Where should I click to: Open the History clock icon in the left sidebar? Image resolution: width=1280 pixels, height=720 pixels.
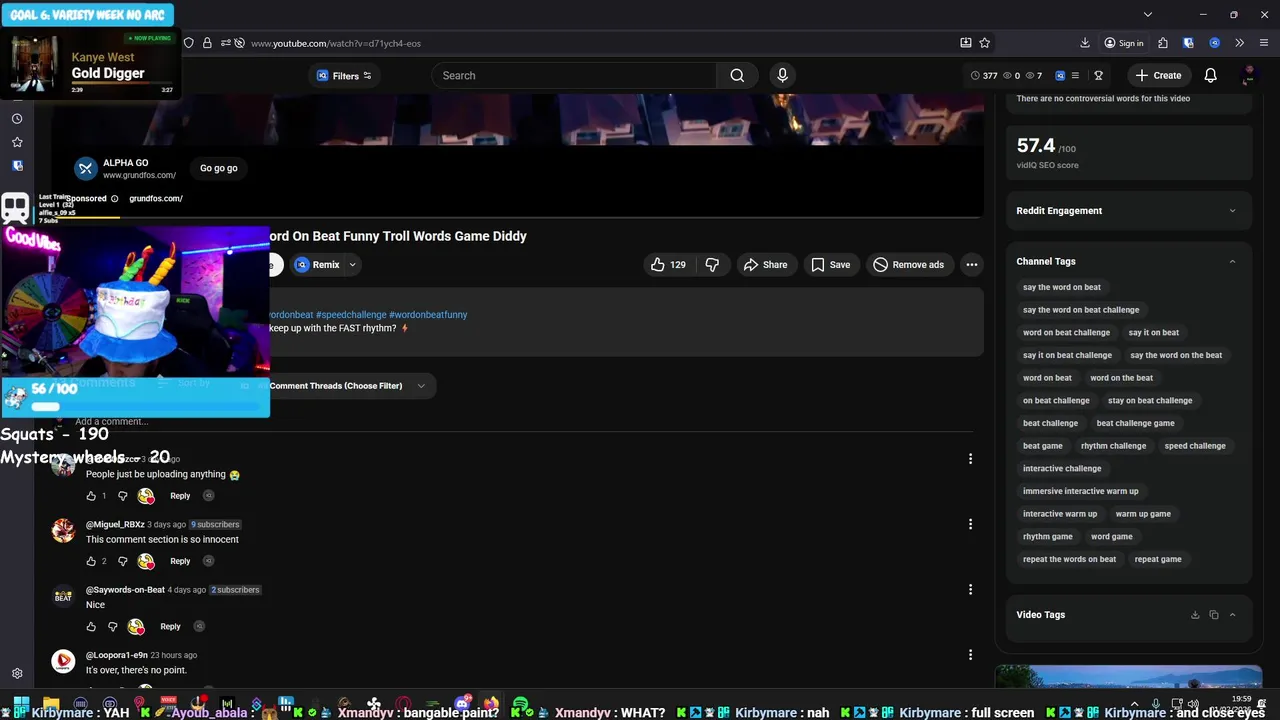(x=17, y=119)
